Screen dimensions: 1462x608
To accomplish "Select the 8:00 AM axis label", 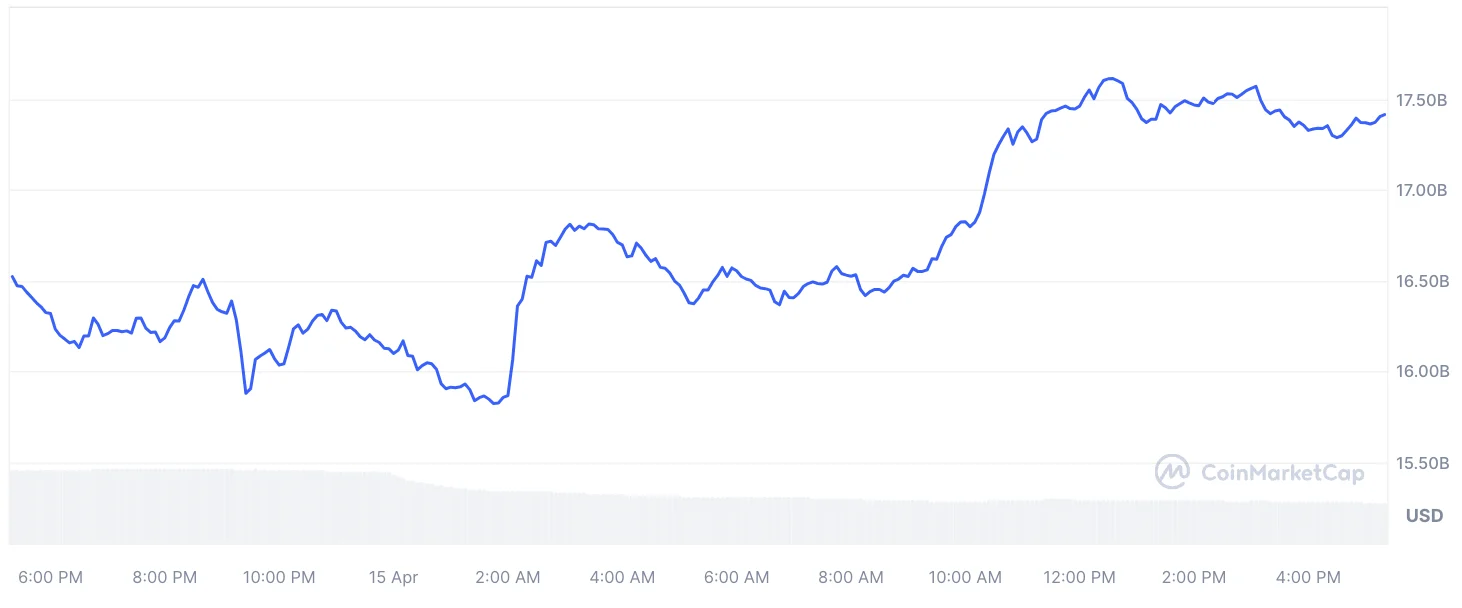I will click(x=851, y=577).
